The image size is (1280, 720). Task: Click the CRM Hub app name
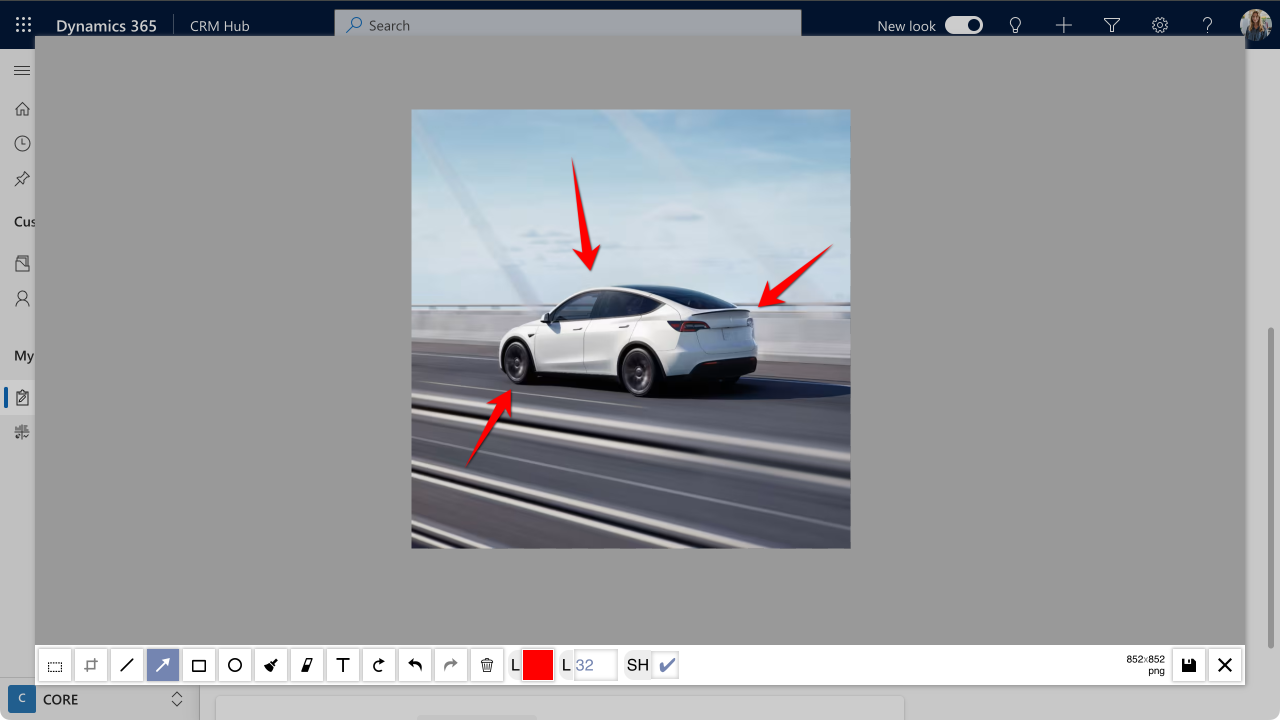pos(220,26)
